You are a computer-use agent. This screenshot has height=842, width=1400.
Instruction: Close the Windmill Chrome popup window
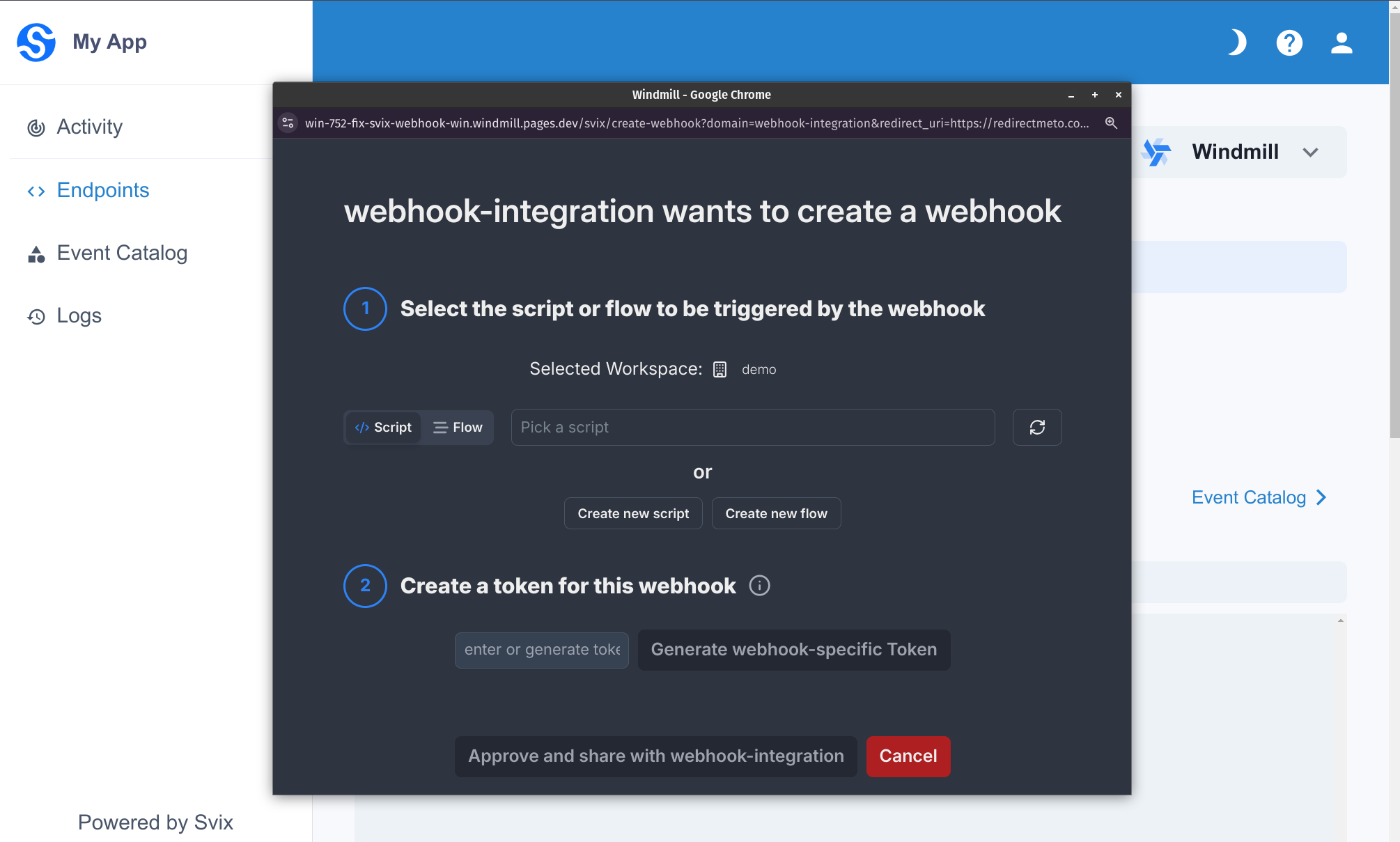point(1119,95)
